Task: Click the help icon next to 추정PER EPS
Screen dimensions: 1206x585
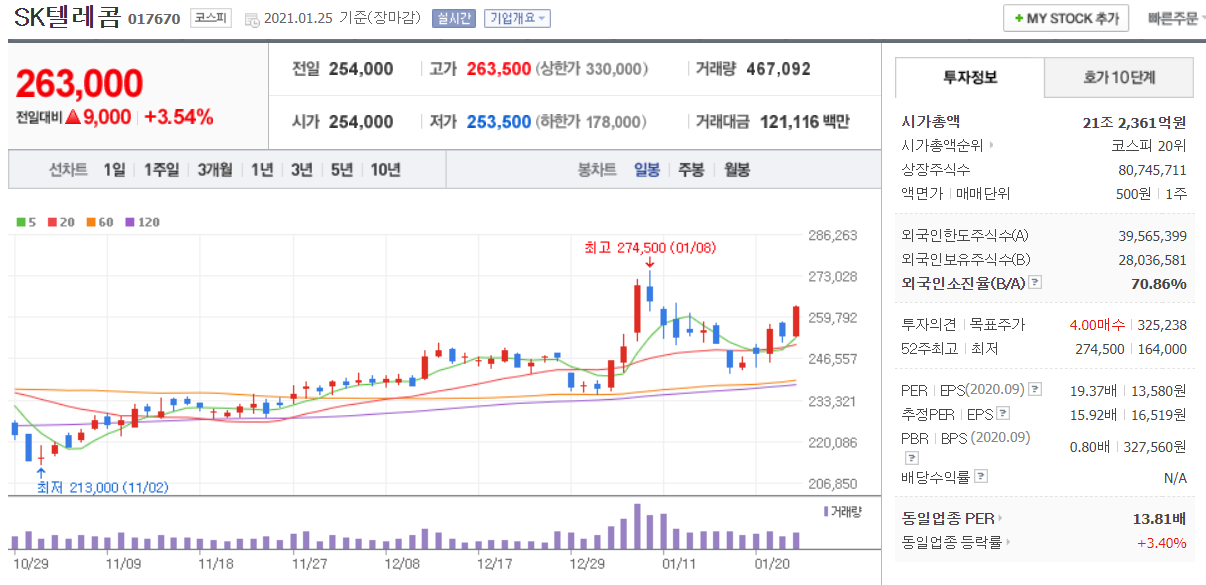Action: click(x=1003, y=413)
